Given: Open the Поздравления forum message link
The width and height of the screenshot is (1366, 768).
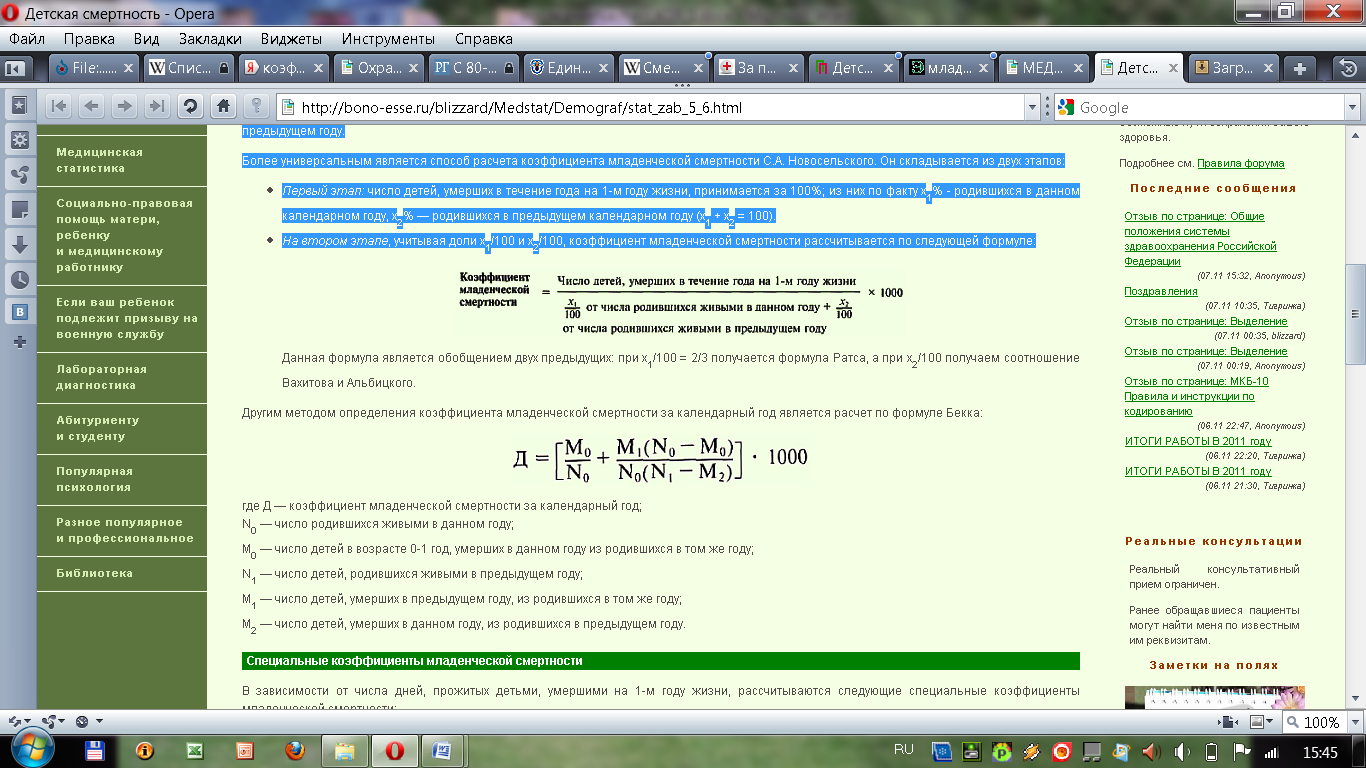Looking at the screenshot, I should point(1161,291).
